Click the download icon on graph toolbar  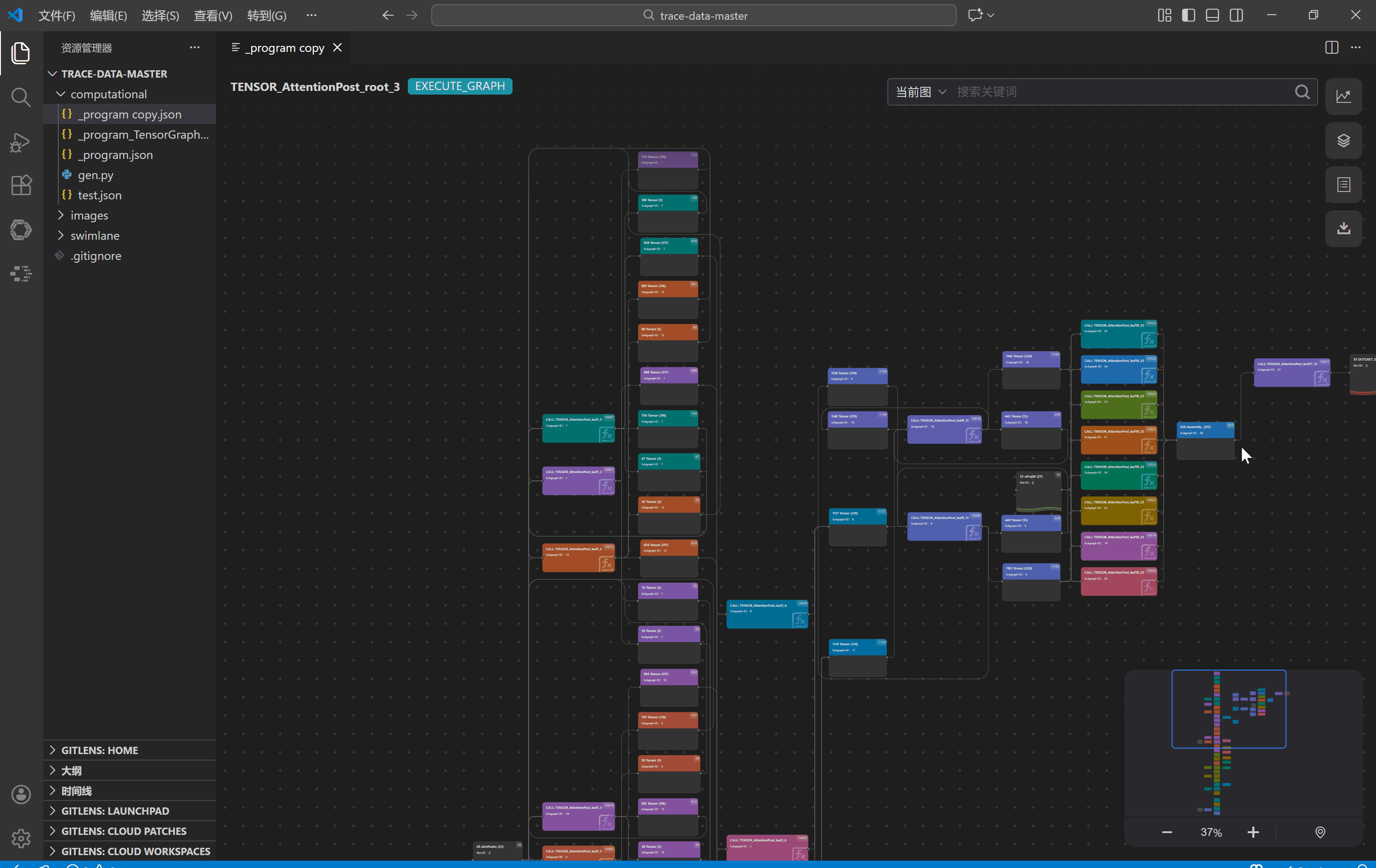1343,229
